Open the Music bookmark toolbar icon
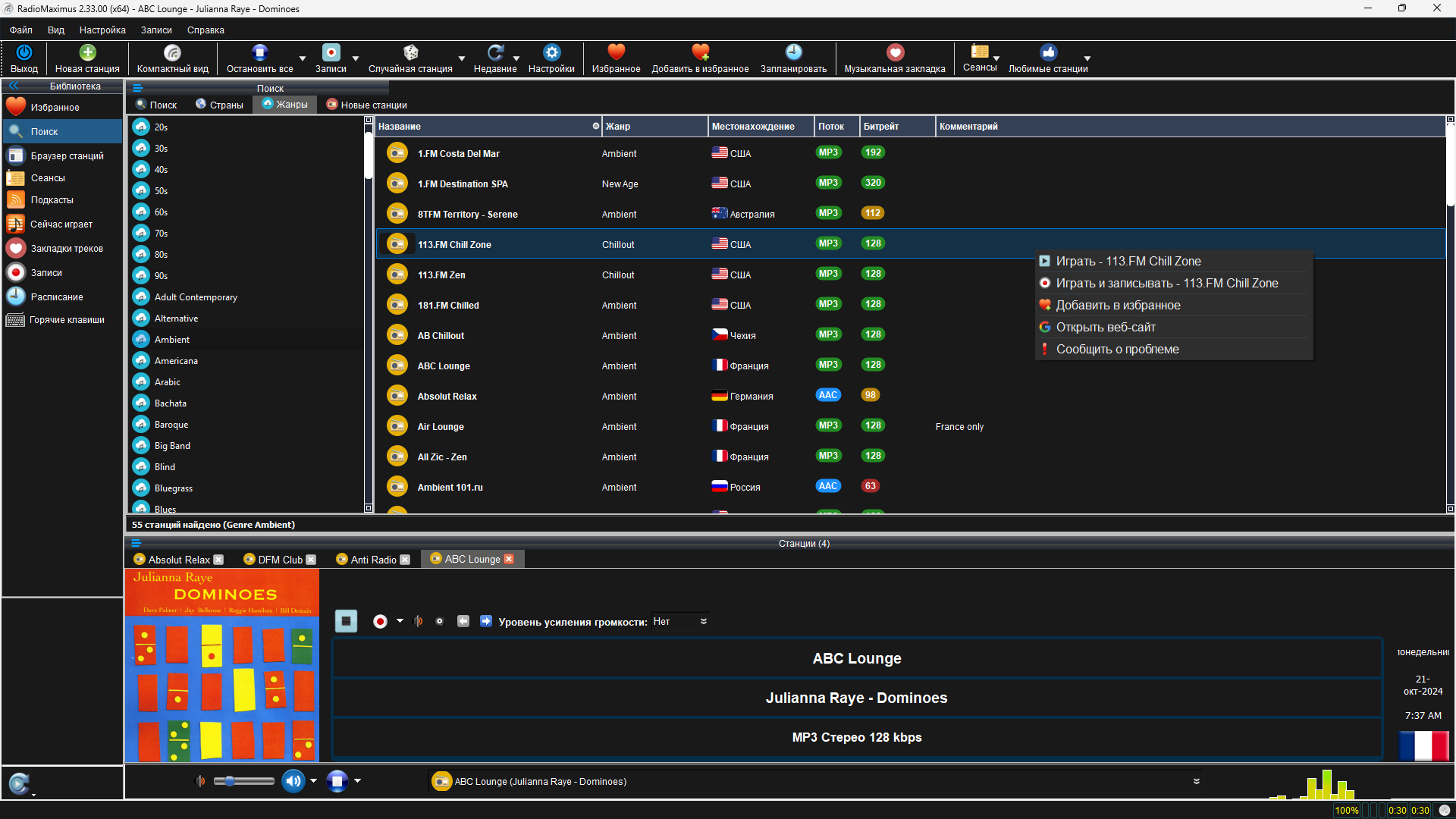 click(895, 52)
